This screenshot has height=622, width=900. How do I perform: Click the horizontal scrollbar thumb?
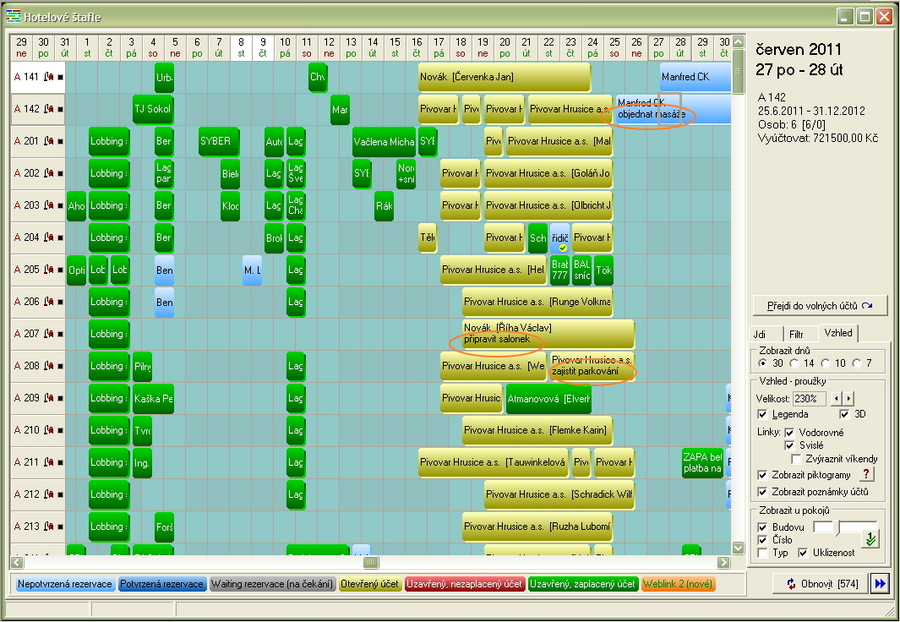pos(371,562)
